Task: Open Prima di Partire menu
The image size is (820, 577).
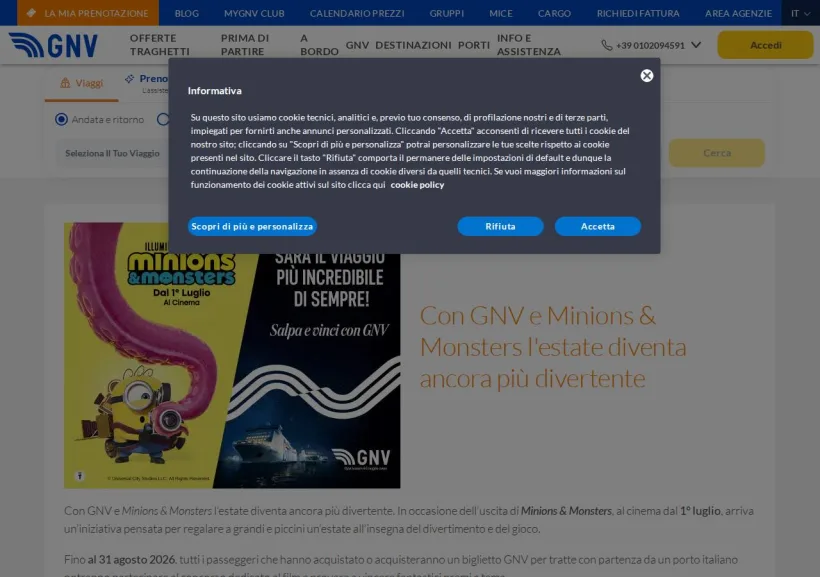Action: point(245,45)
